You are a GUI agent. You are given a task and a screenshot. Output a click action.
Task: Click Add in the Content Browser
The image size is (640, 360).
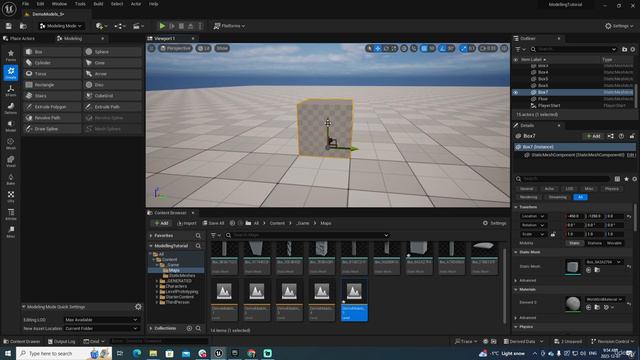tap(161, 223)
